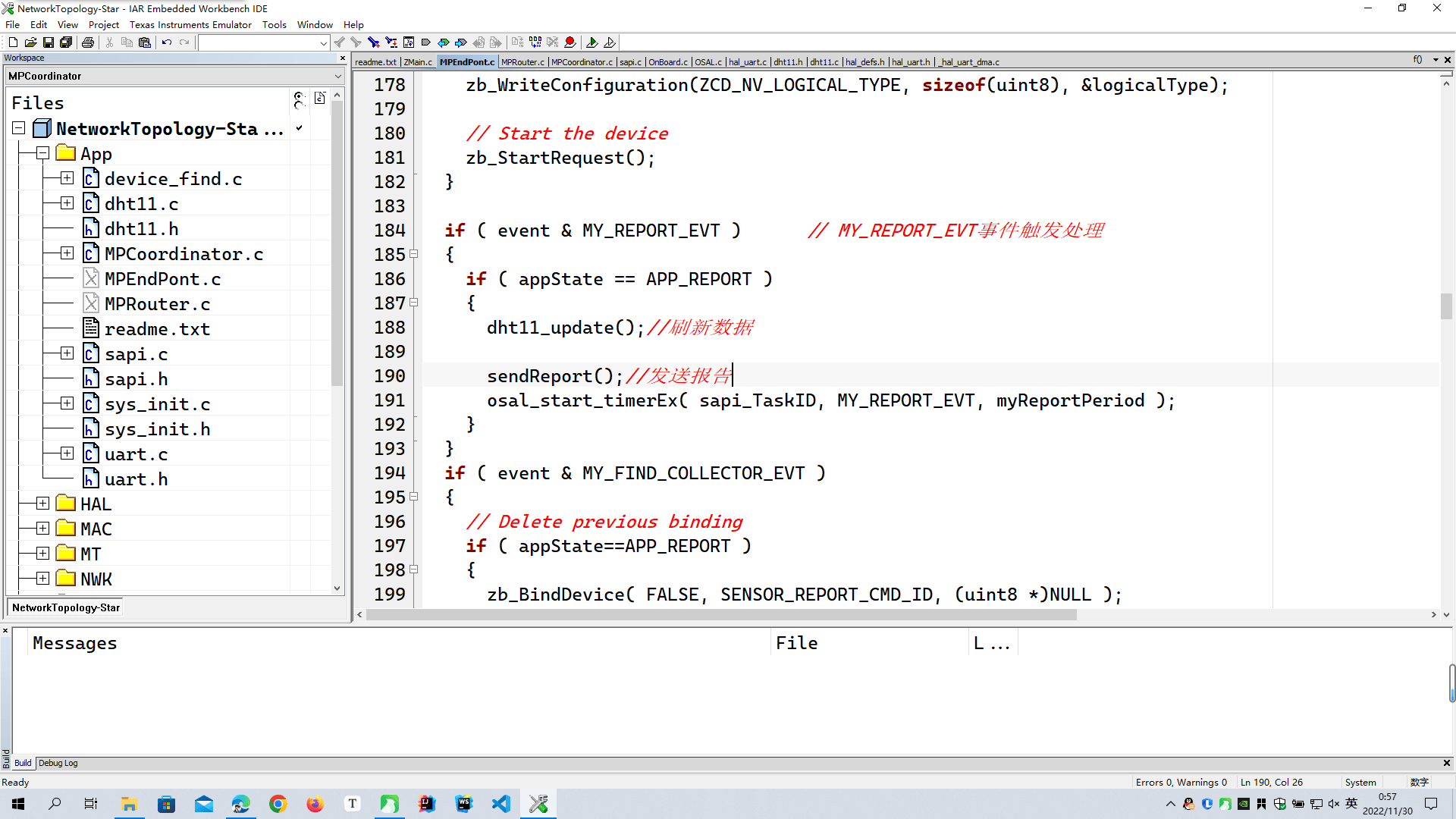Toggle breakpoint with the red dot icon
1456x819 pixels.
click(x=570, y=42)
